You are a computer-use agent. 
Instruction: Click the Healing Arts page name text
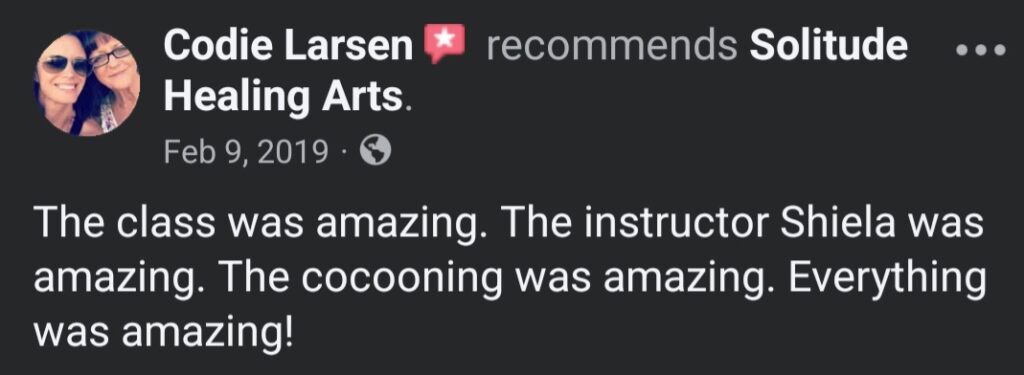click(282, 97)
